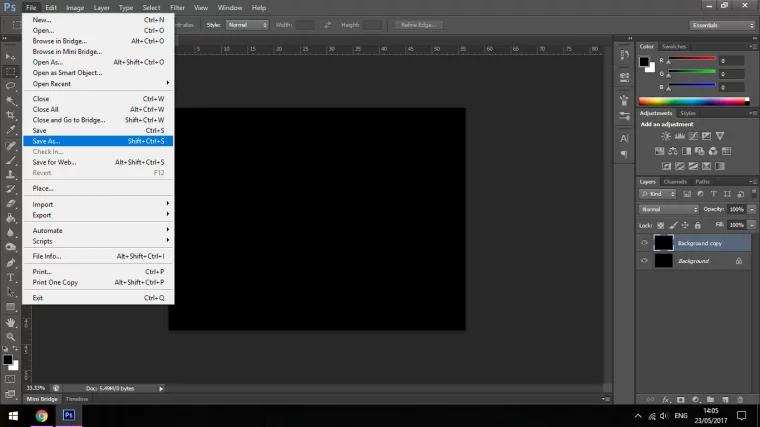Expand the Open Recent submenu
The width and height of the screenshot is (760, 427).
click(x=98, y=84)
